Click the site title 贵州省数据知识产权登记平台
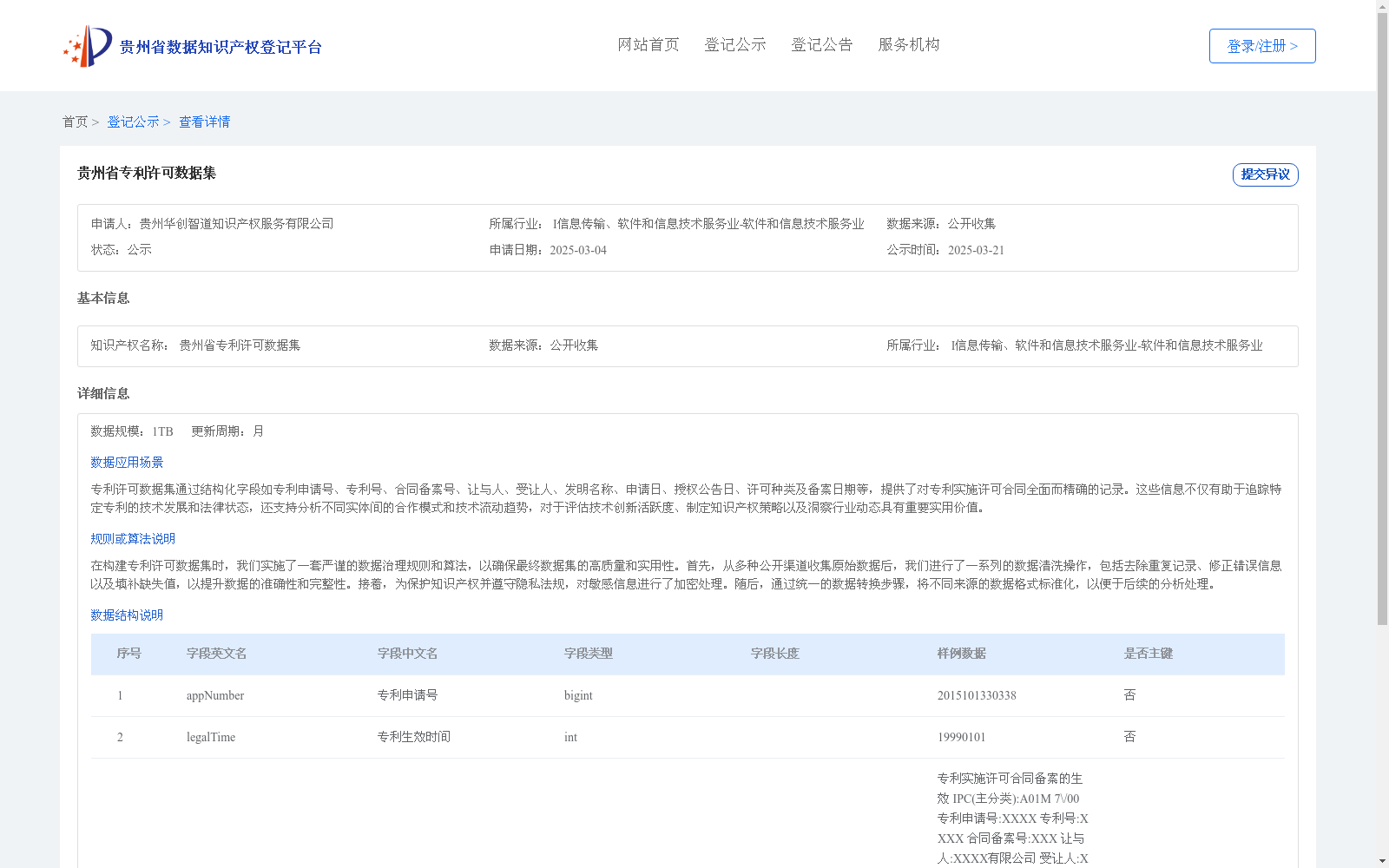 tap(221, 47)
